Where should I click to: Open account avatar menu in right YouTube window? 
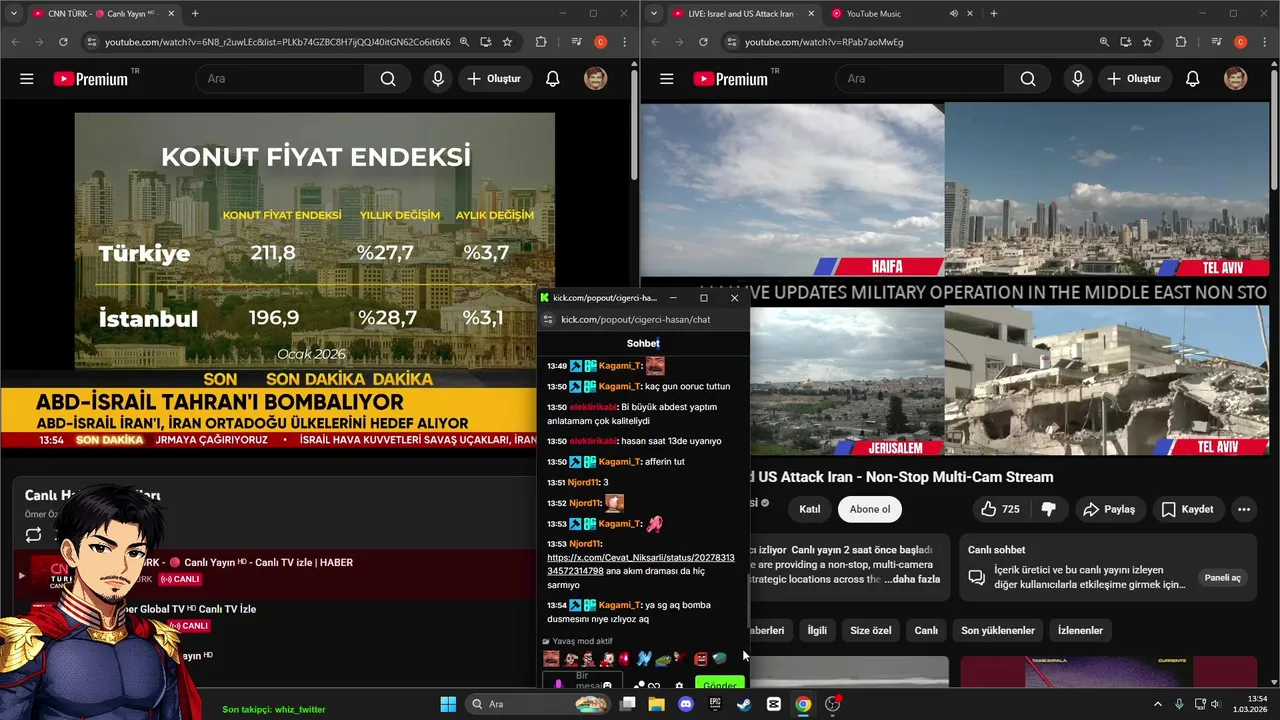pos(1236,79)
